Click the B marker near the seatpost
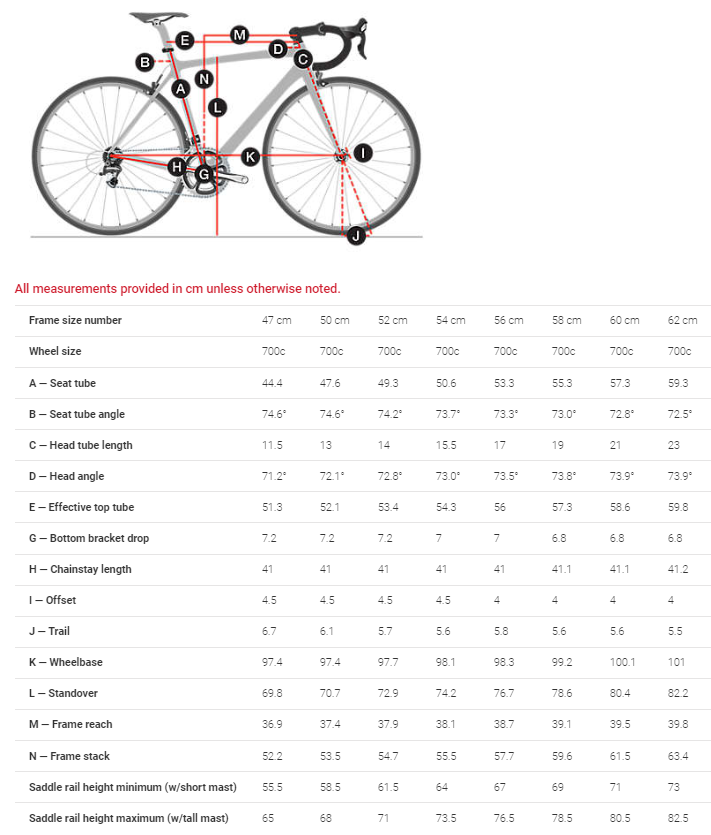The width and height of the screenshot is (711, 835). [x=145, y=62]
